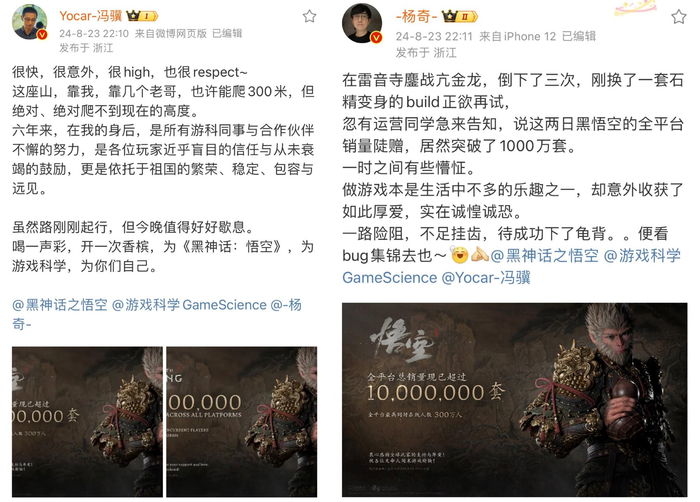View the first sales poster thumbnail in the left post
The height and width of the screenshot is (502, 700).
point(87,422)
